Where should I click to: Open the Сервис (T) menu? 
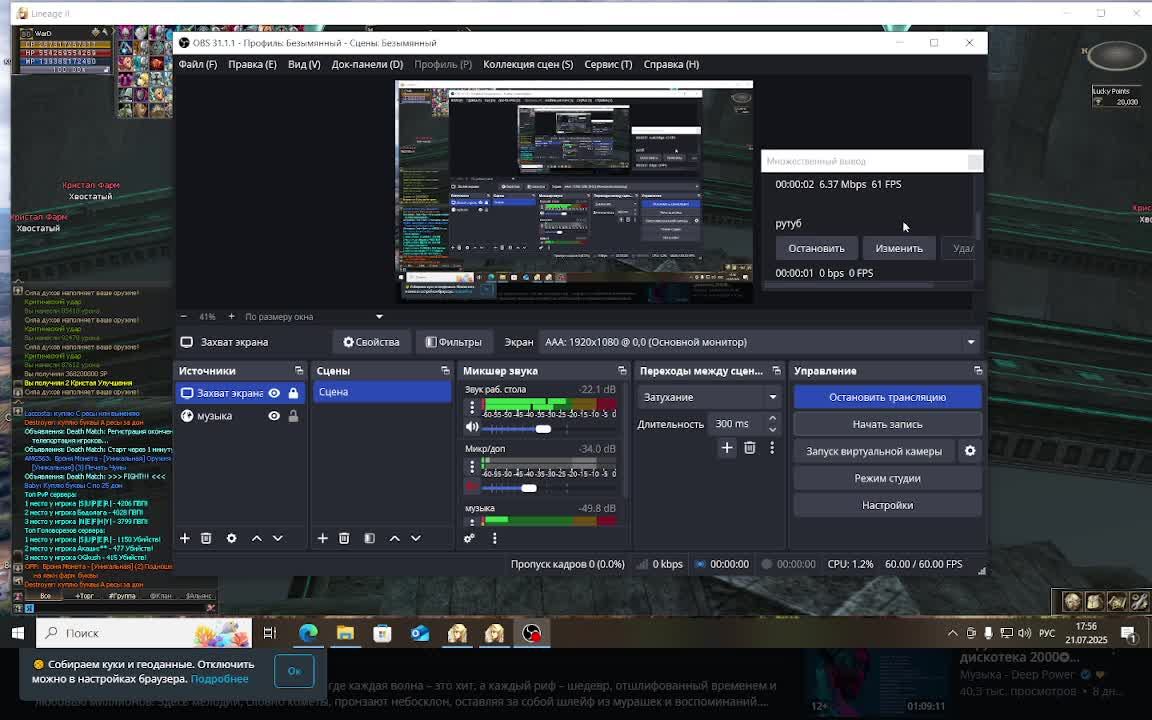[608, 65]
